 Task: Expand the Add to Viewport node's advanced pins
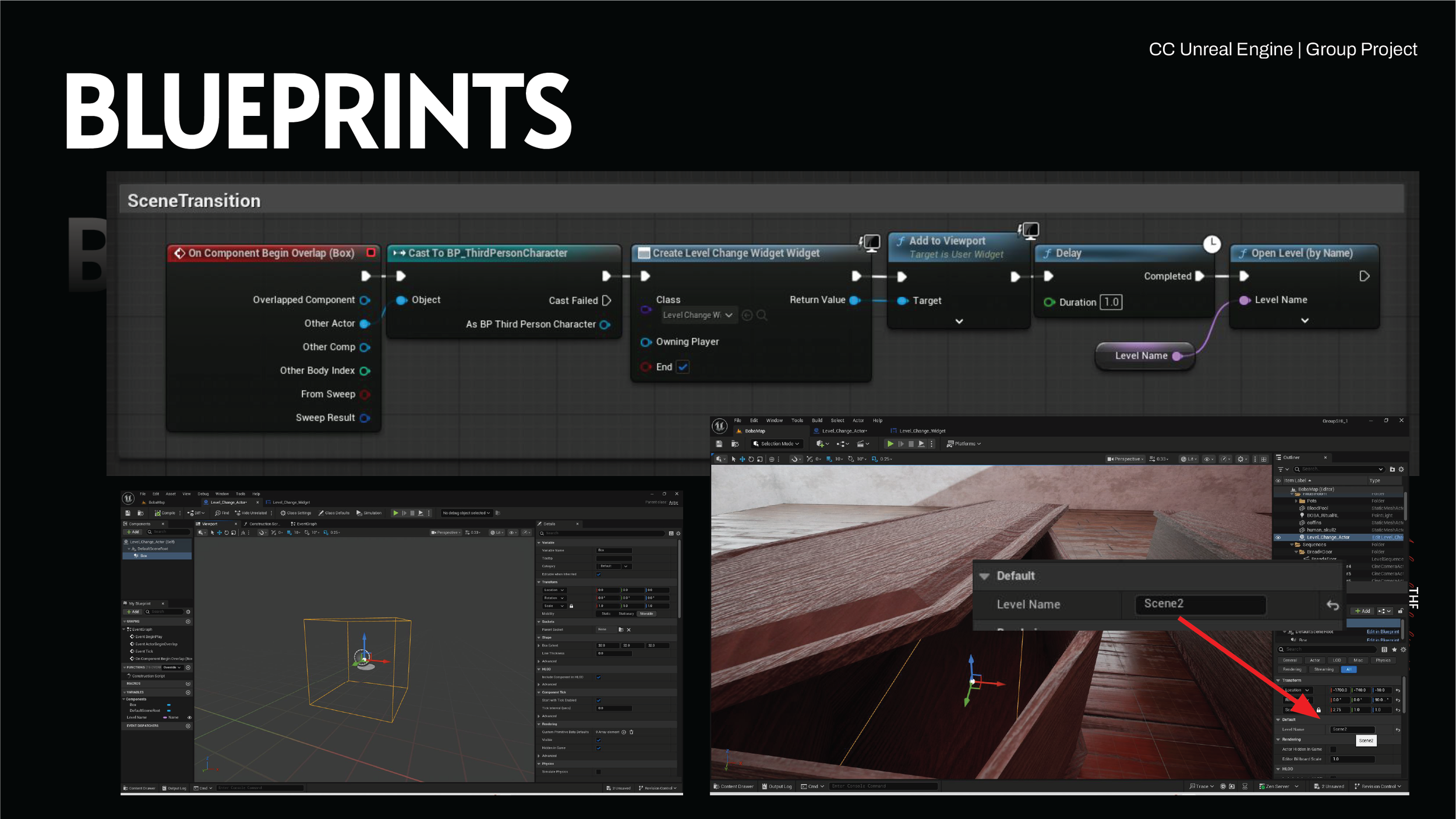click(x=959, y=321)
